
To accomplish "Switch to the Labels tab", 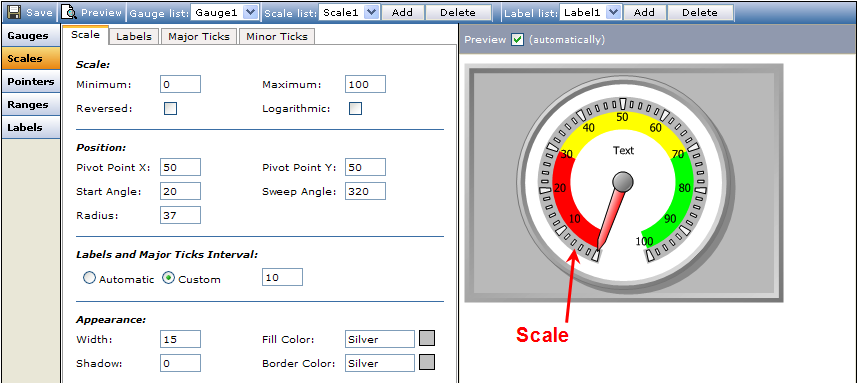I will click(x=134, y=37).
